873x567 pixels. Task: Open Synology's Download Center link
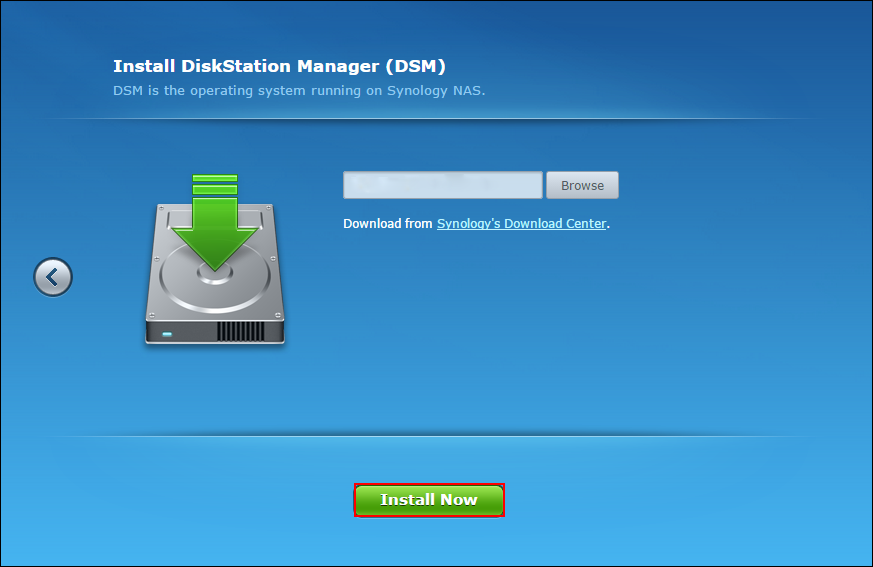(521, 223)
